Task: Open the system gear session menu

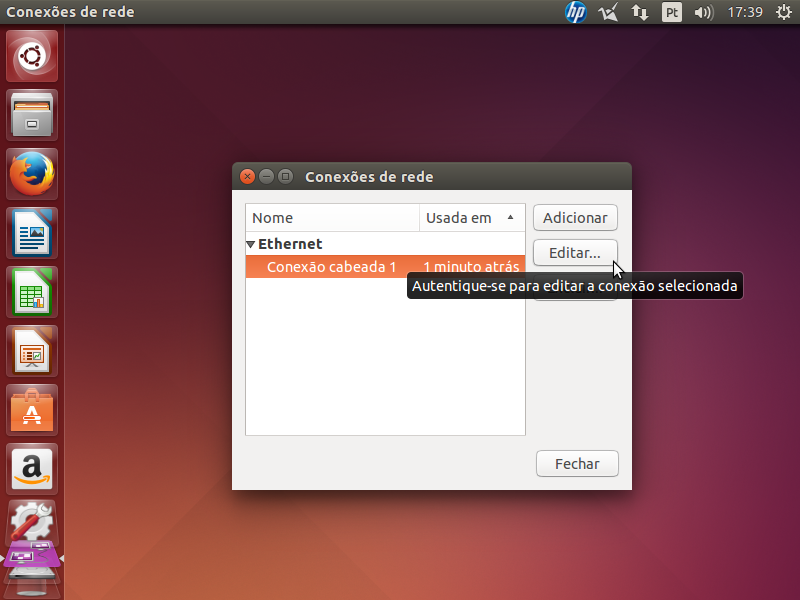Action: (783, 12)
